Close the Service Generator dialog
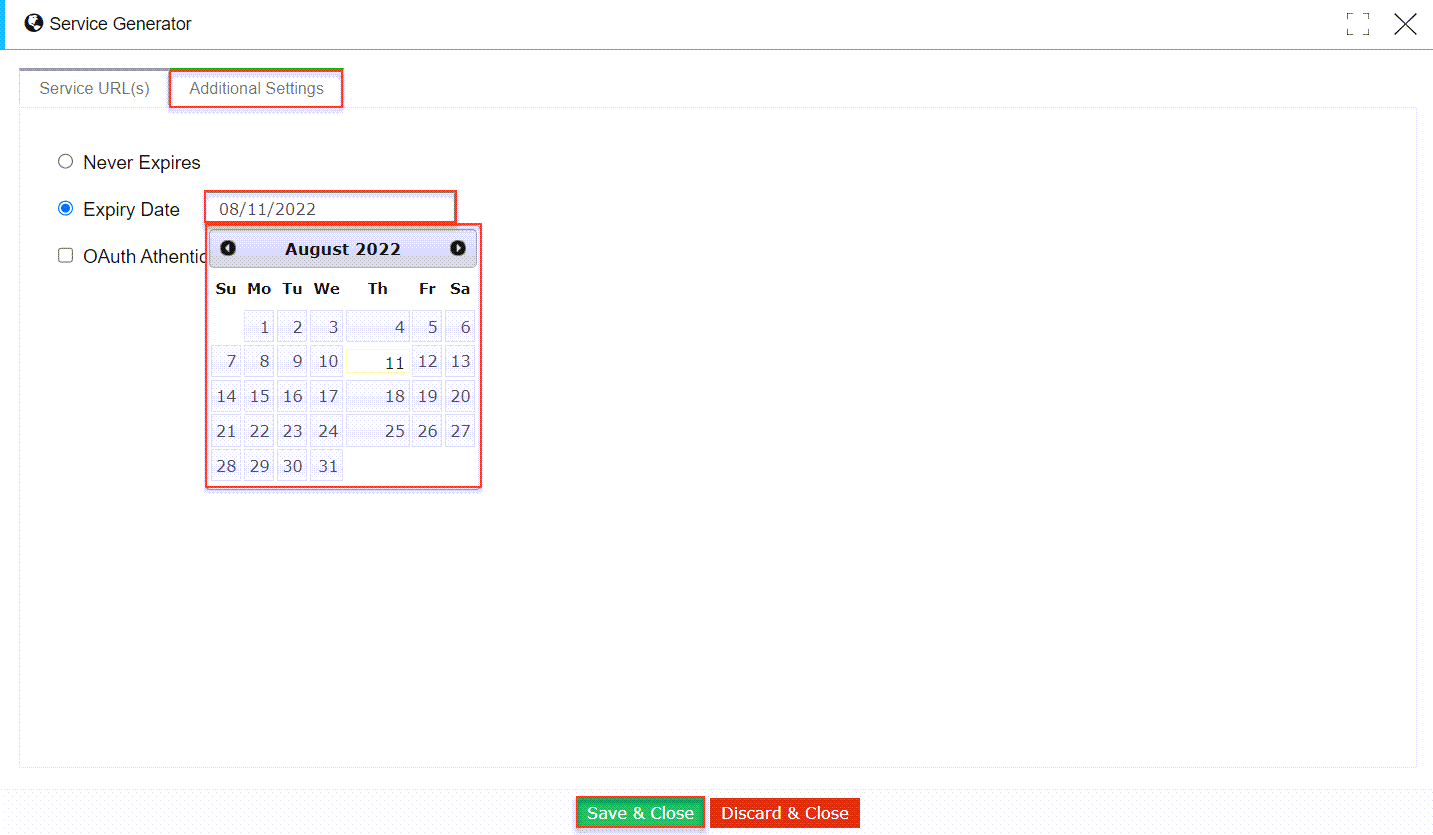1433x835 pixels. tap(1405, 24)
